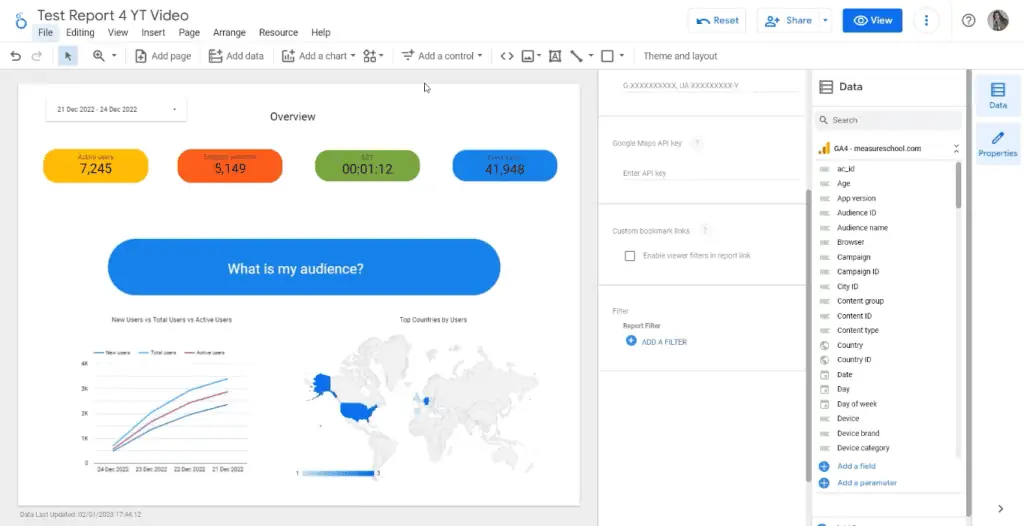Select the text box tool
The width and height of the screenshot is (1024, 526).
click(555, 56)
